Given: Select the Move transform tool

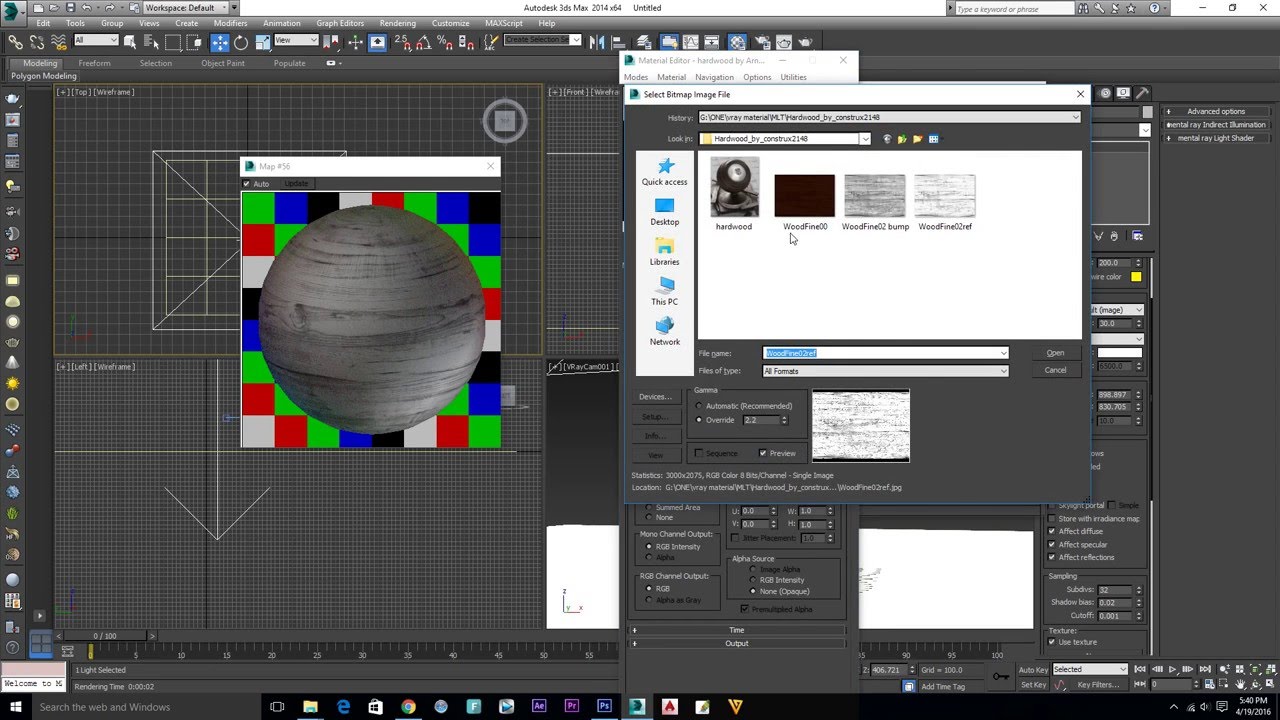Looking at the screenshot, I should click(x=220, y=42).
